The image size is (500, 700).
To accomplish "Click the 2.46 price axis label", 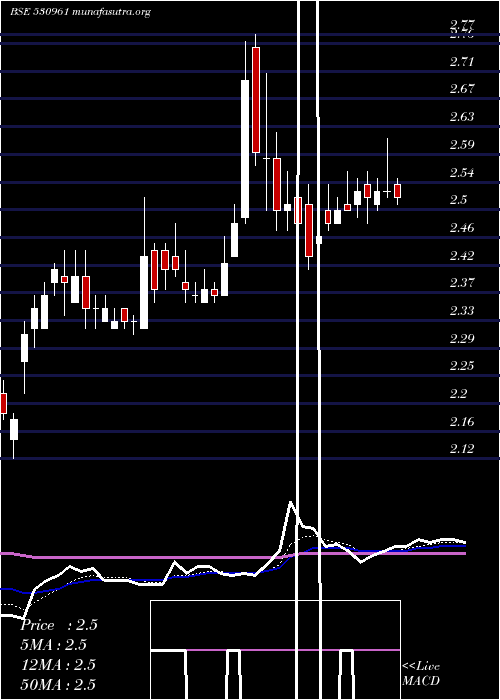I will (462, 228).
